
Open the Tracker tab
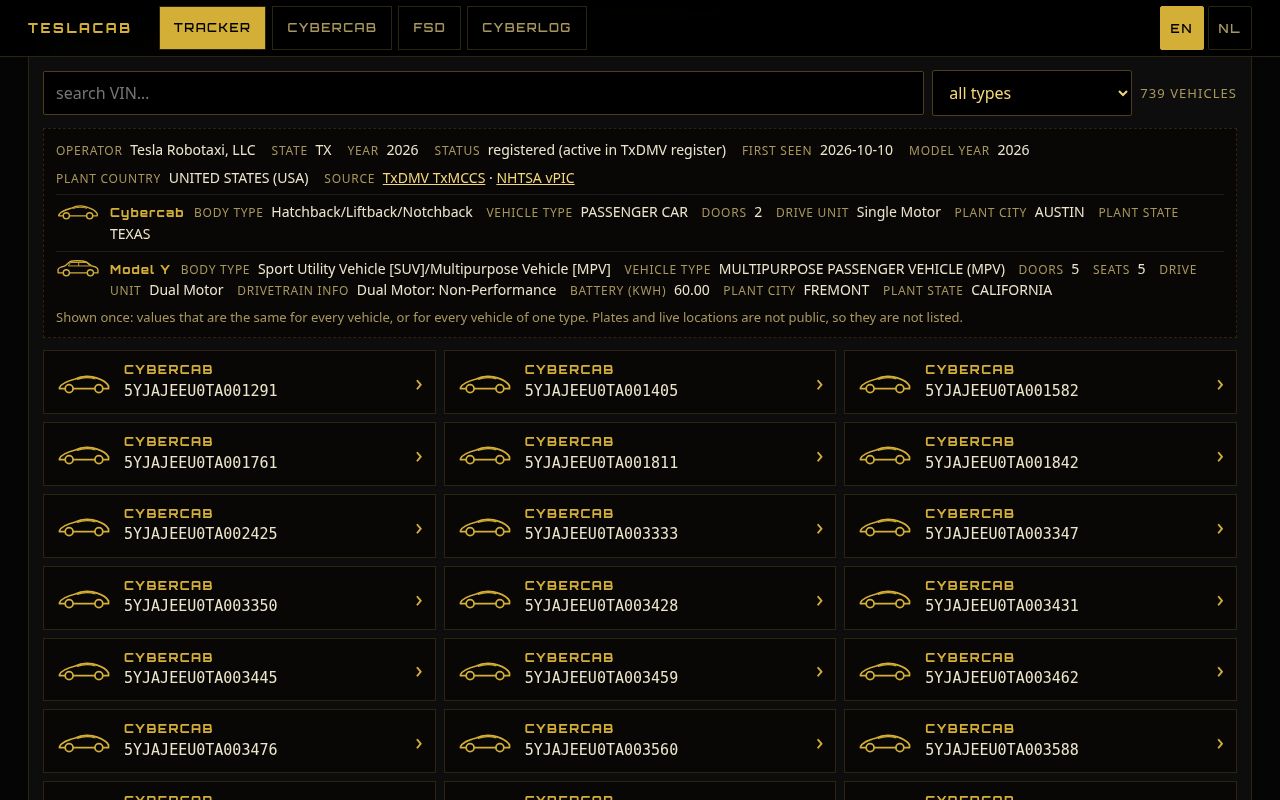212,28
